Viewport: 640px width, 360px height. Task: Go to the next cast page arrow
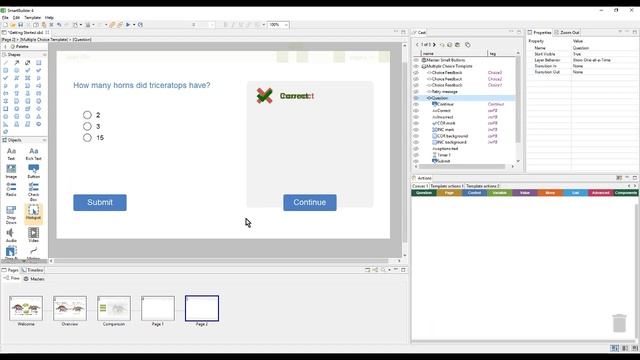pyautogui.click(x=434, y=44)
